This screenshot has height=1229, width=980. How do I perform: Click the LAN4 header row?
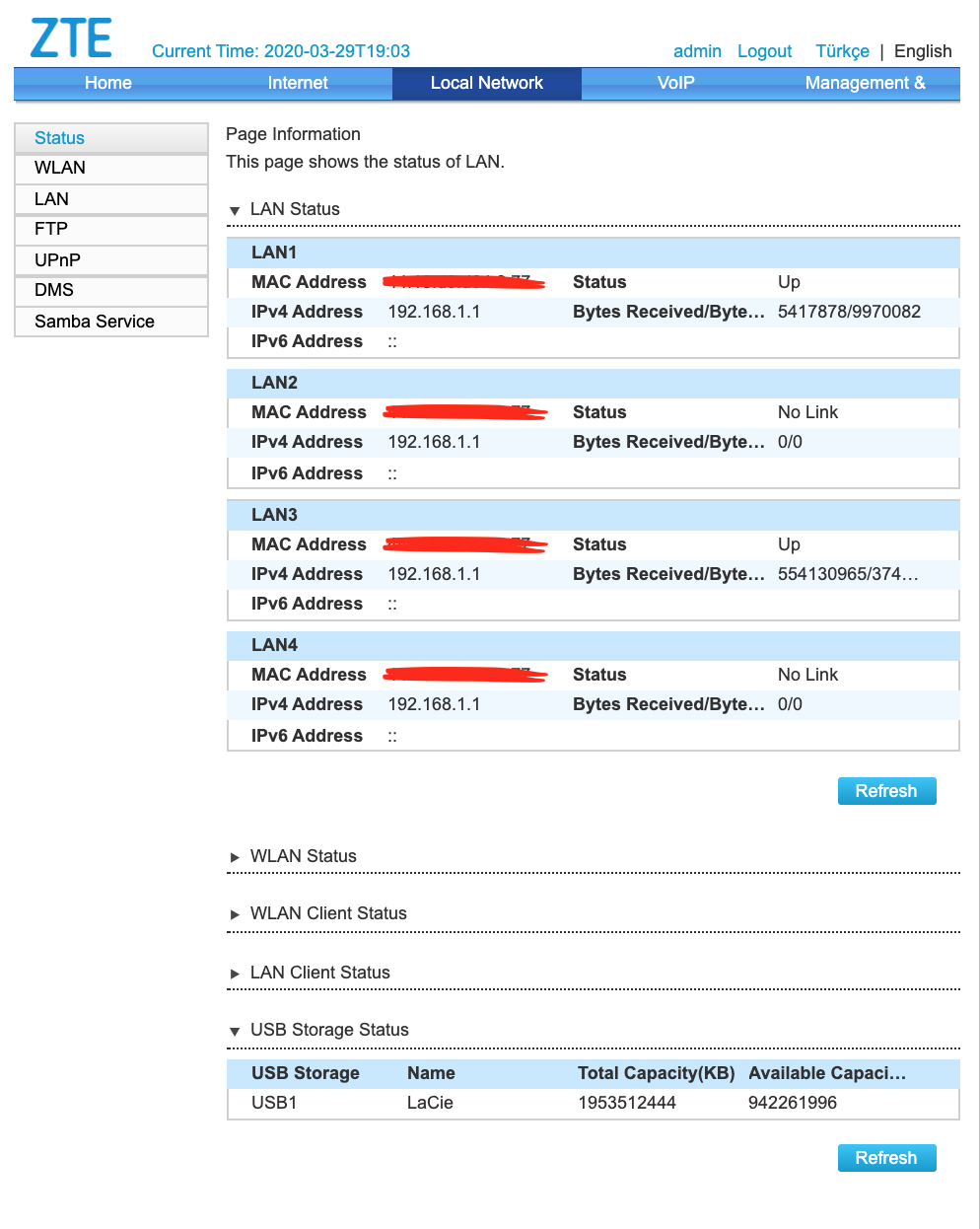point(593,645)
